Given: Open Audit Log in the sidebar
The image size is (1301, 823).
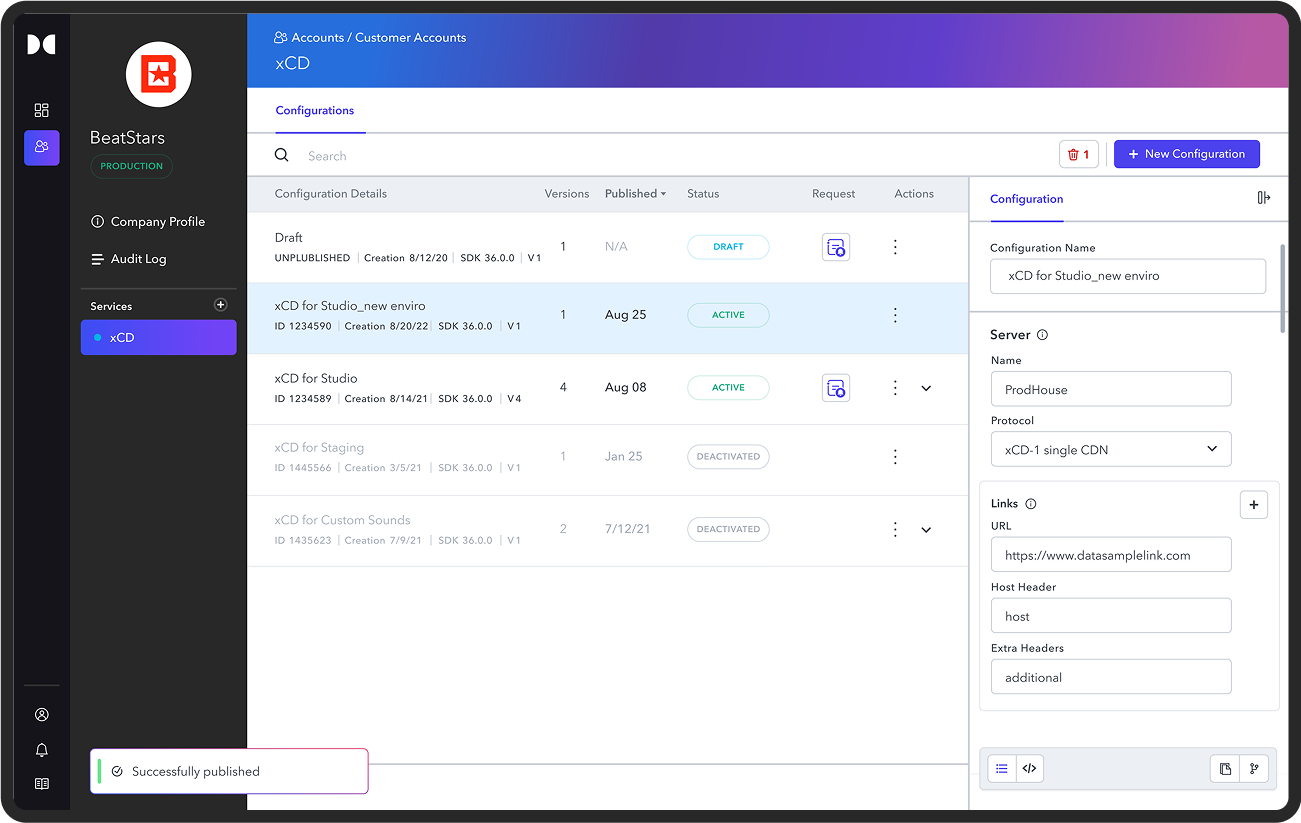Looking at the screenshot, I should 138,259.
